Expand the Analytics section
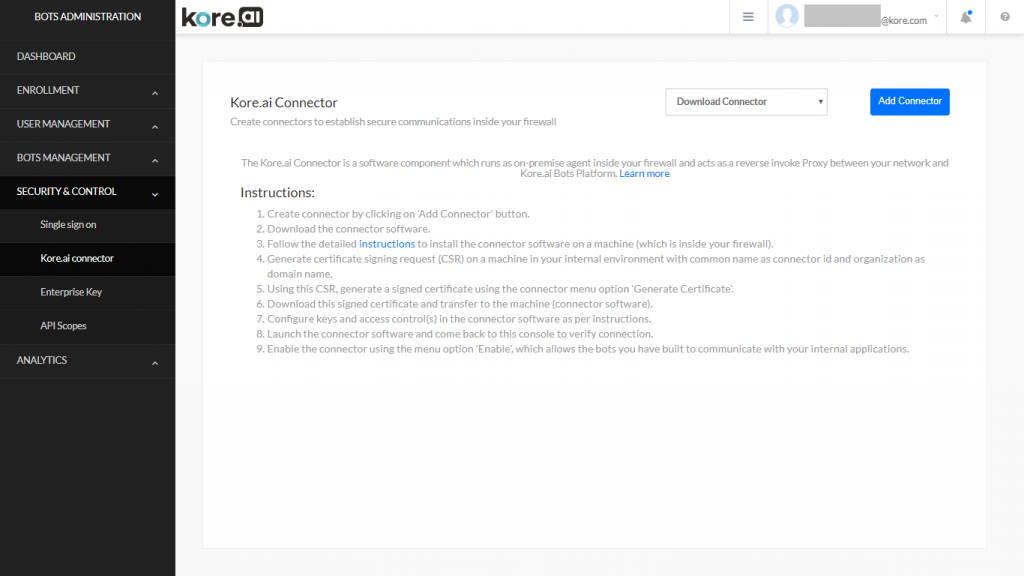The width and height of the screenshot is (1024, 576). click(x=88, y=359)
